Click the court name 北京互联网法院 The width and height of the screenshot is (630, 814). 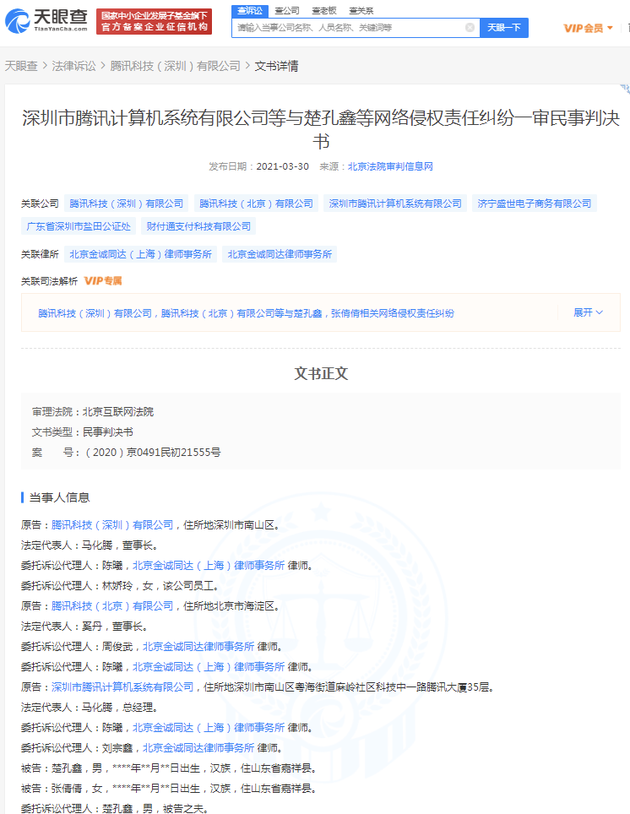118,412
